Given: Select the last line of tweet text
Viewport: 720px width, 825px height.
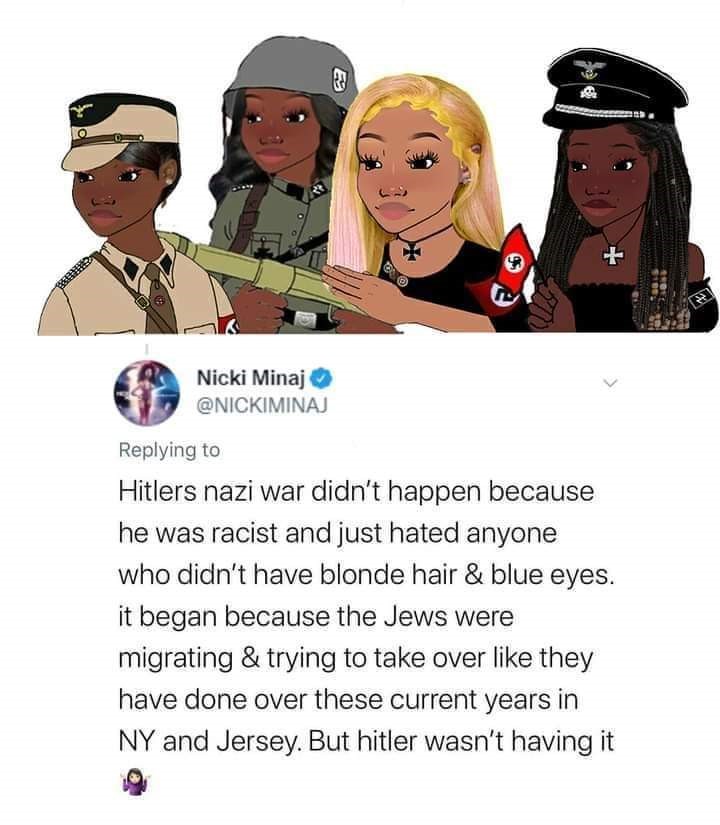Looking at the screenshot, I should 366,741.
